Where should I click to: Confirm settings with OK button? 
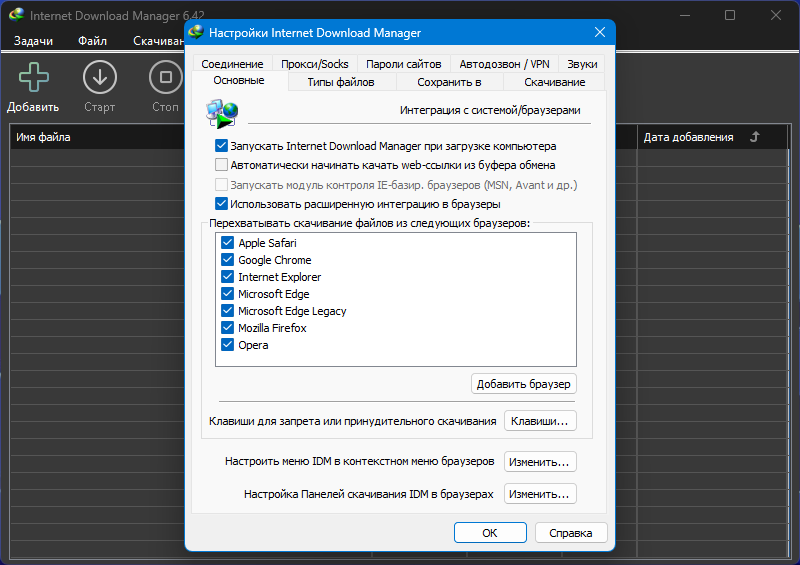490,533
